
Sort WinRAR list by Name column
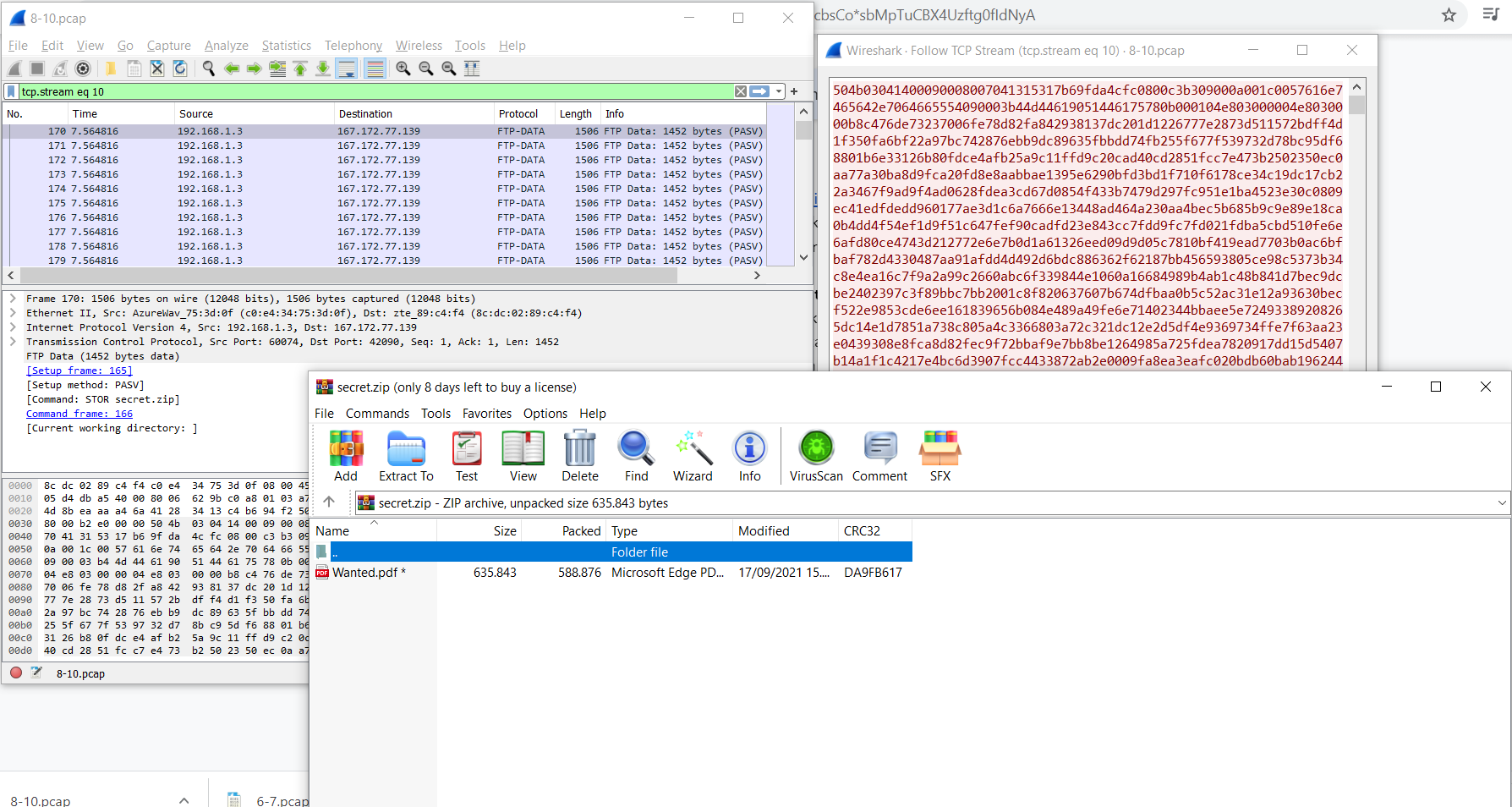click(x=375, y=531)
